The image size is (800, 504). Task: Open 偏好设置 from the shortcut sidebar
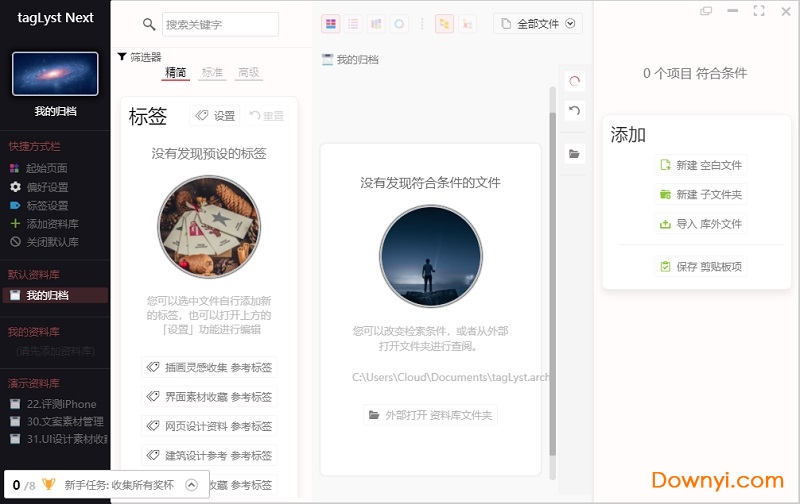pyautogui.click(x=46, y=187)
